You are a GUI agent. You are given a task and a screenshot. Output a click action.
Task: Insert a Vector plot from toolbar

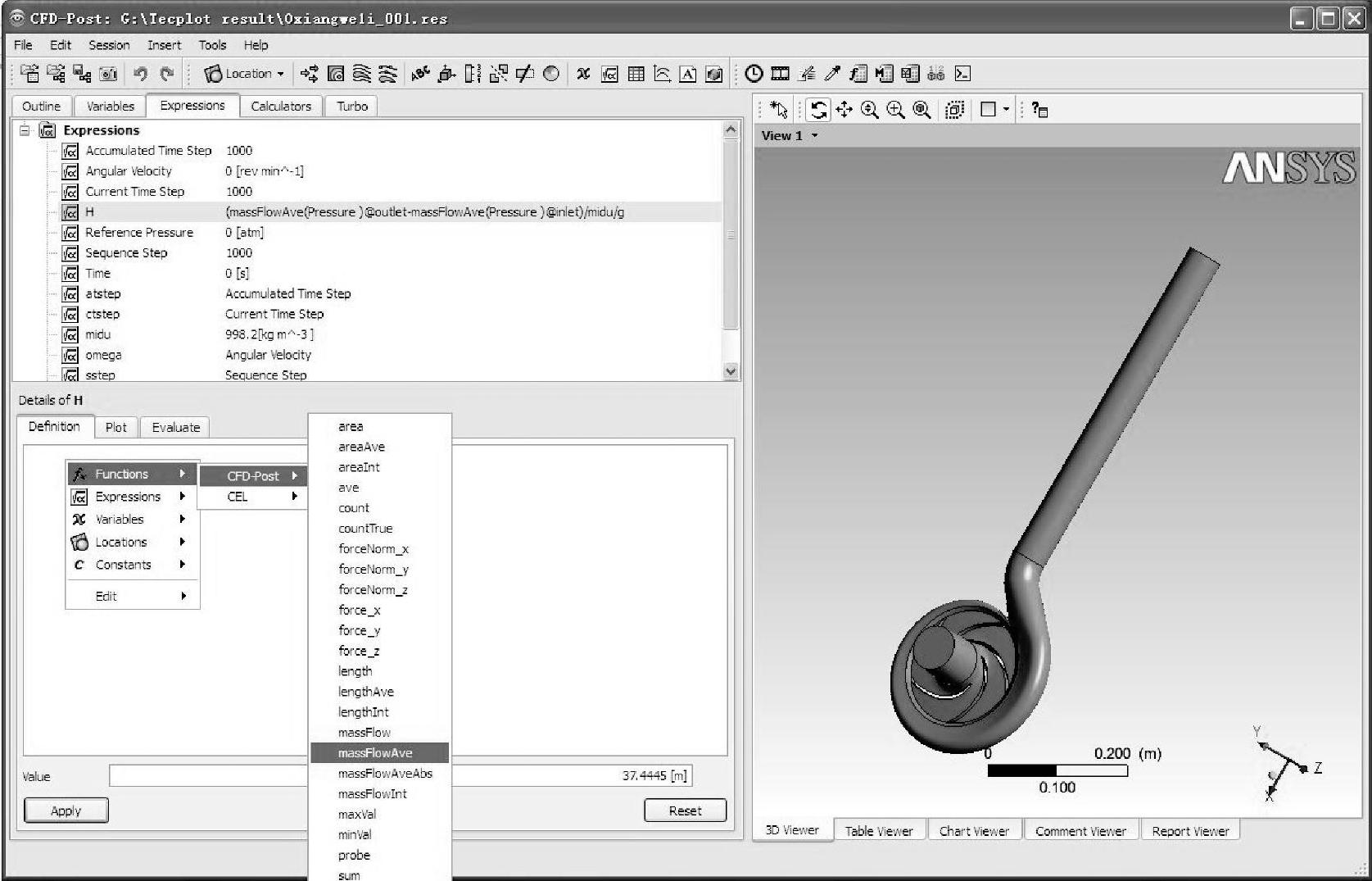click(x=310, y=74)
